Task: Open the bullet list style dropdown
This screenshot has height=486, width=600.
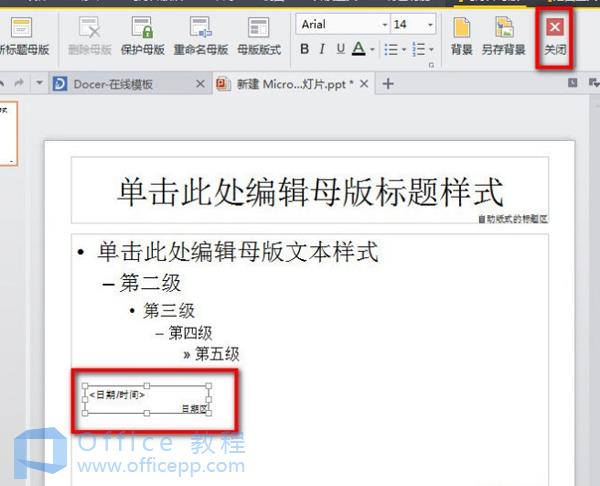Action: (402, 49)
